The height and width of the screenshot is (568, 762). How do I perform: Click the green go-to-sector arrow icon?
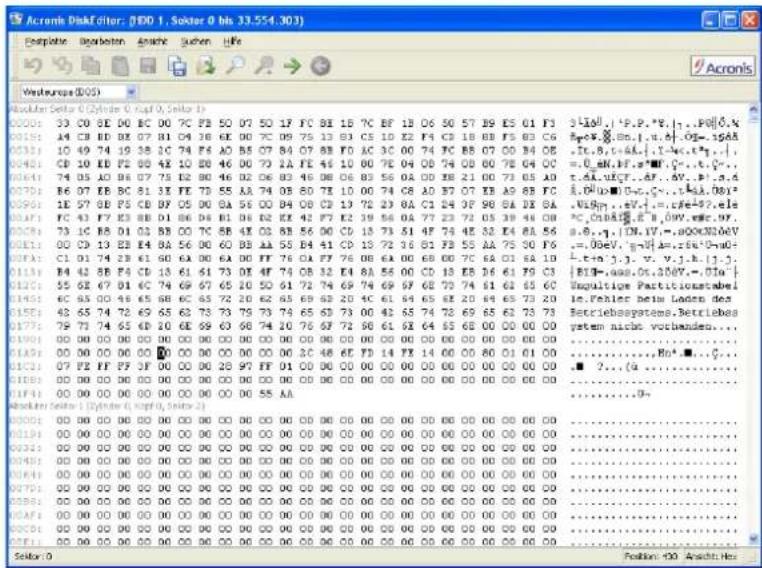click(x=293, y=66)
